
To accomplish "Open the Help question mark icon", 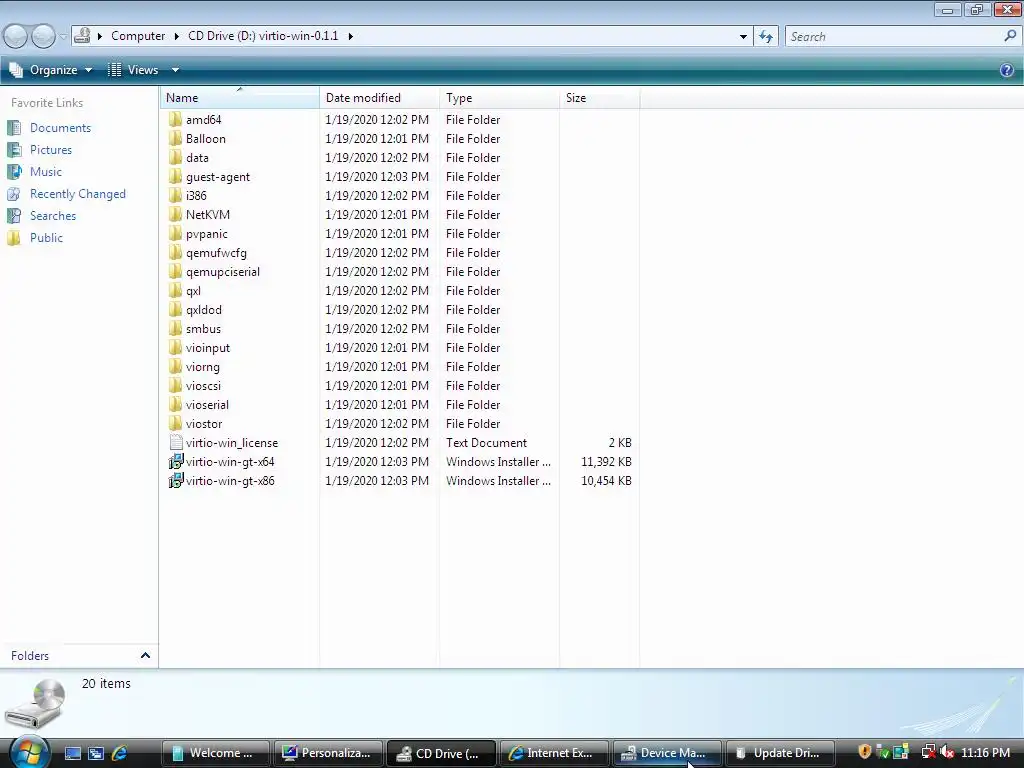I will click(x=1006, y=70).
